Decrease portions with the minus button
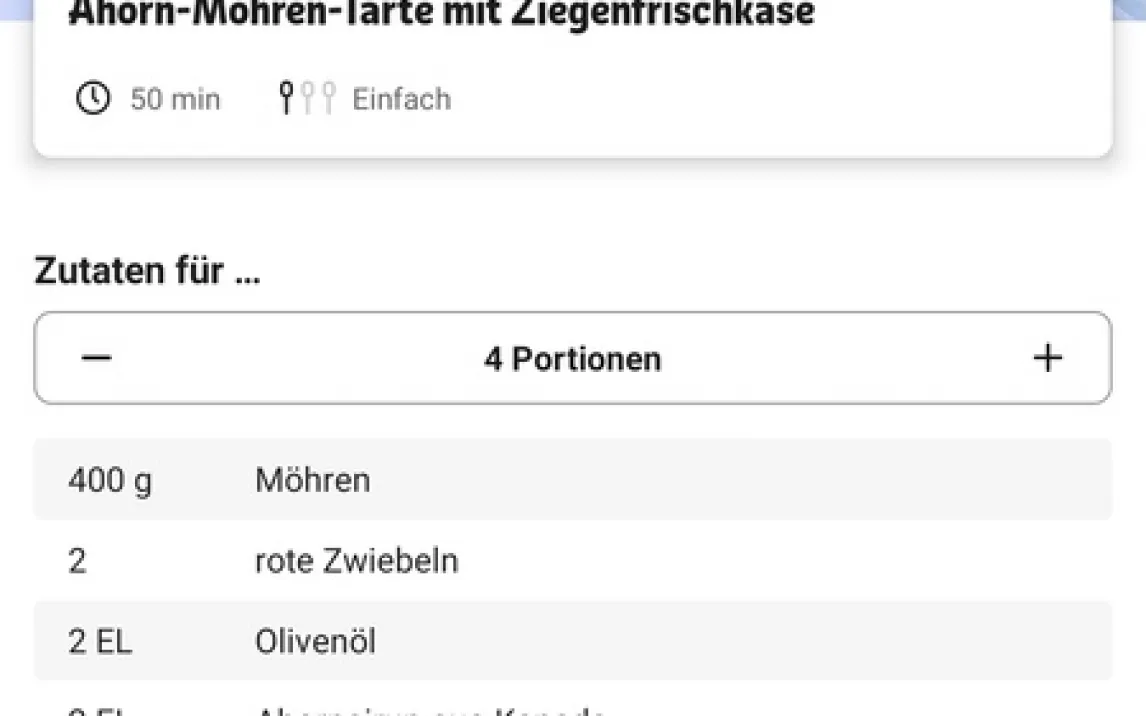The width and height of the screenshot is (1146, 716). [96, 358]
